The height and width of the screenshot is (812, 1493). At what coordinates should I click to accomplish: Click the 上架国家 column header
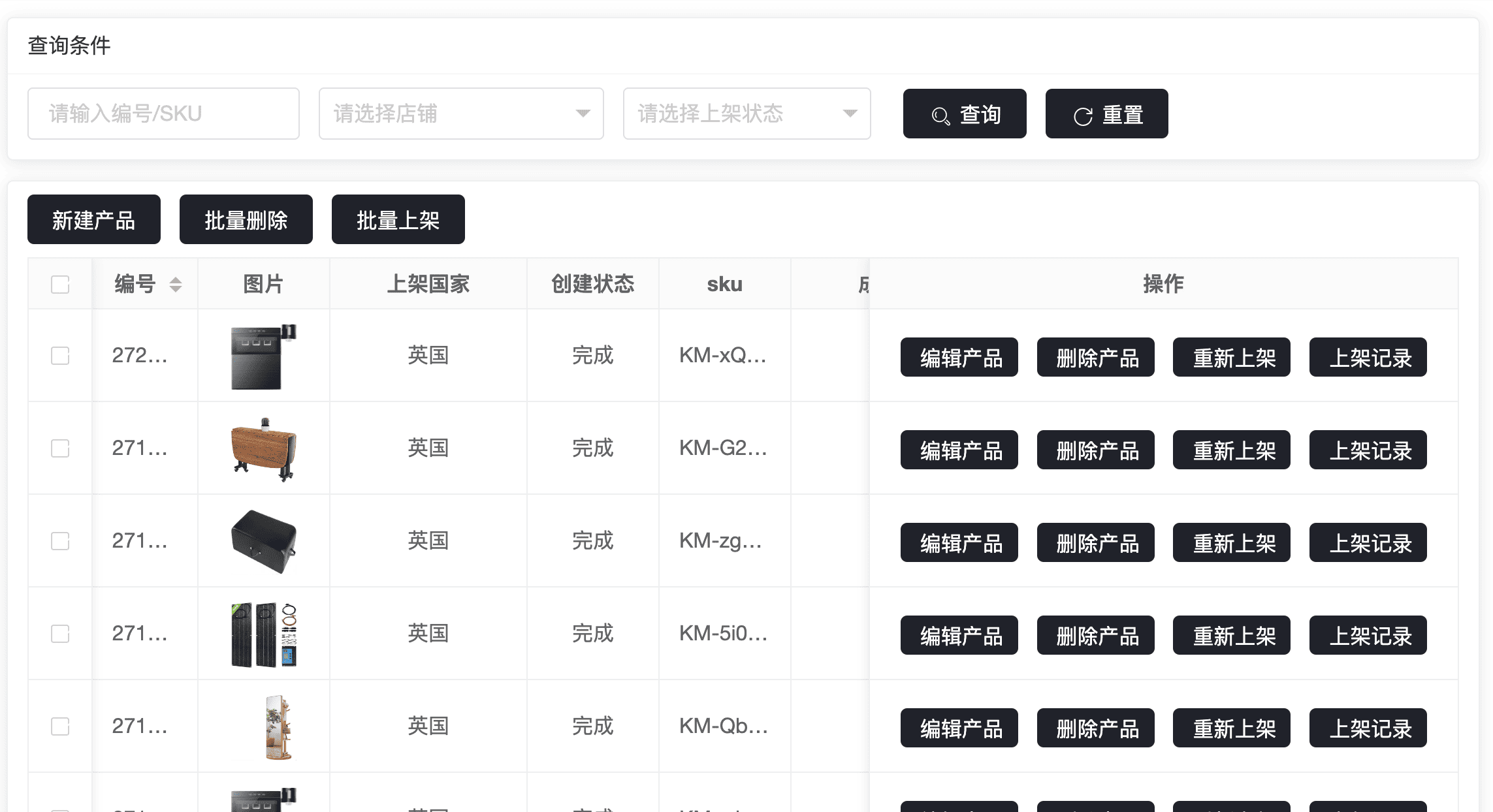click(x=428, y=284)
